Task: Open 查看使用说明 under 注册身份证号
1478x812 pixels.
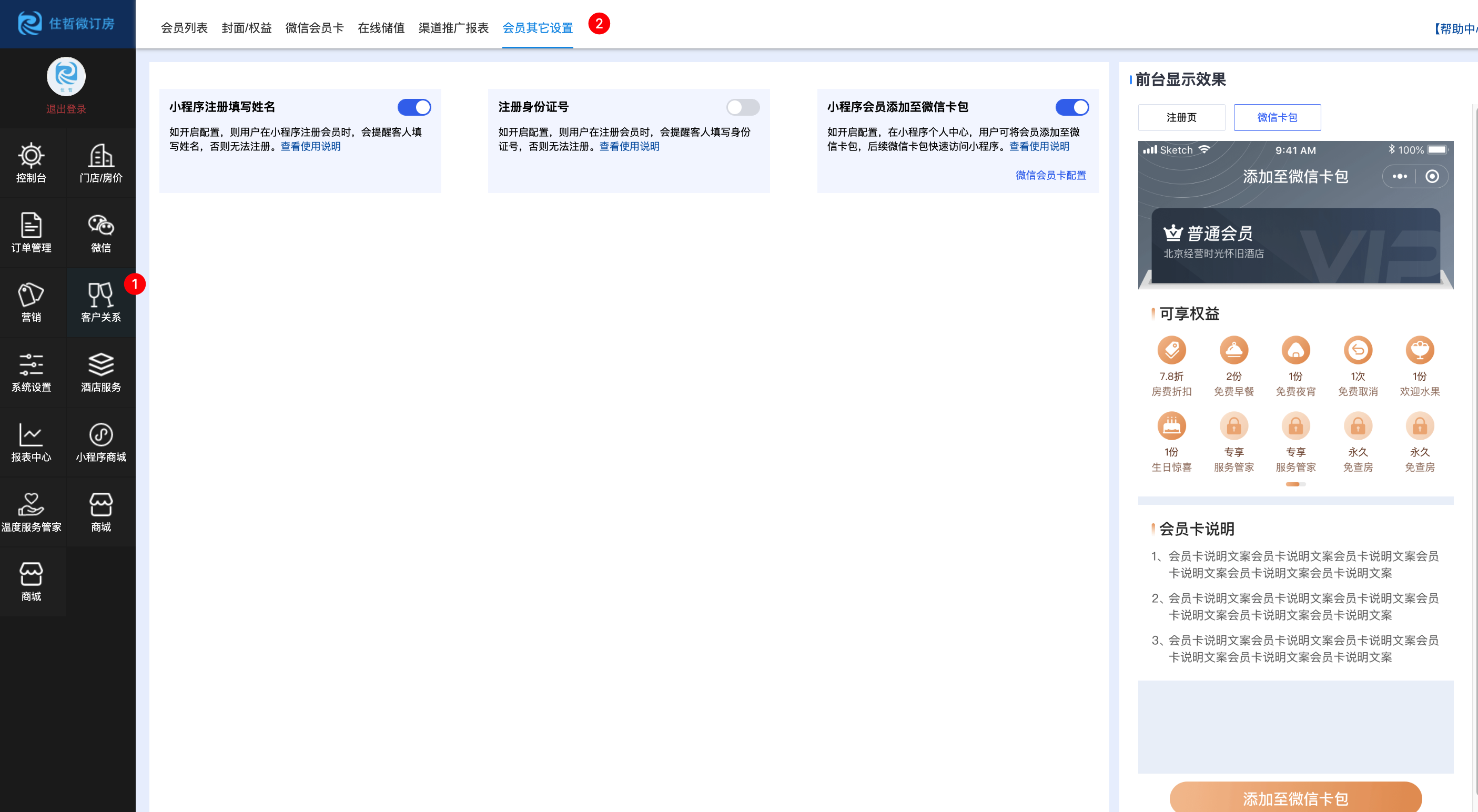Action: (630, 146)
